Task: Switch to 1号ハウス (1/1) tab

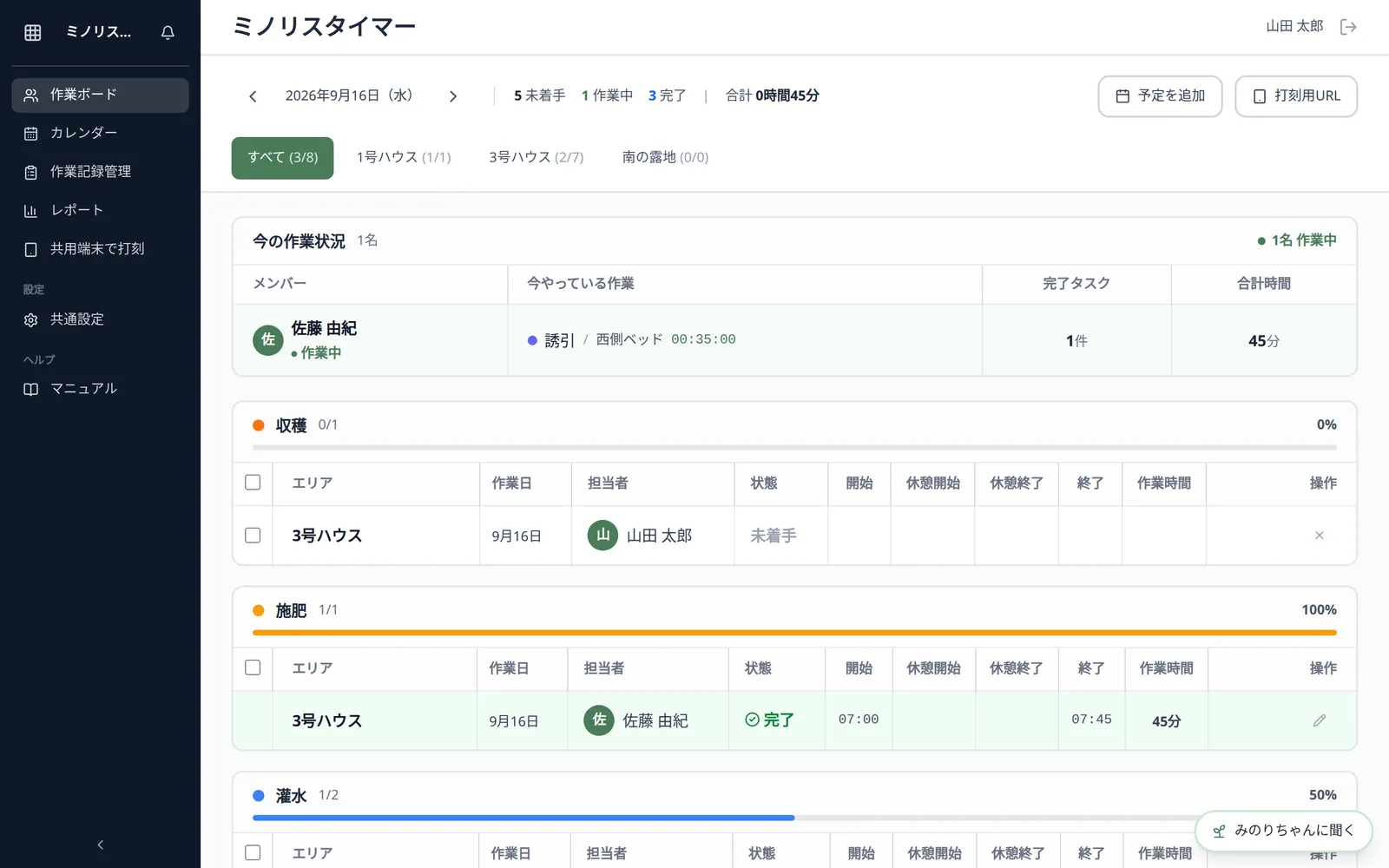Action: [404, 158]
